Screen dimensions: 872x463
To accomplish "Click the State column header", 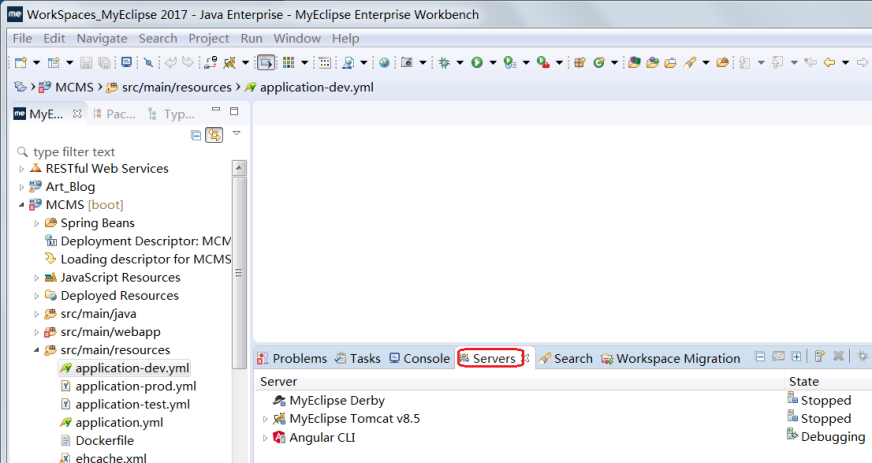I will (x=804, y=382).
